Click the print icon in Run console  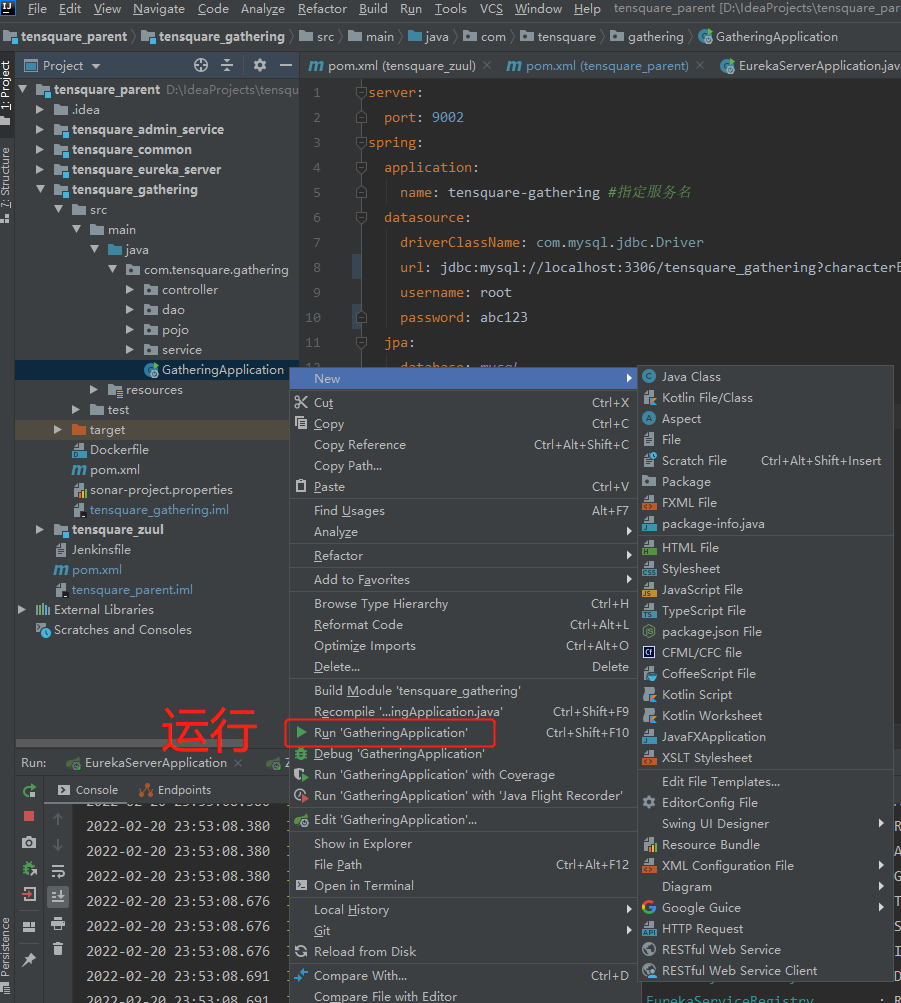click(58, 923)
